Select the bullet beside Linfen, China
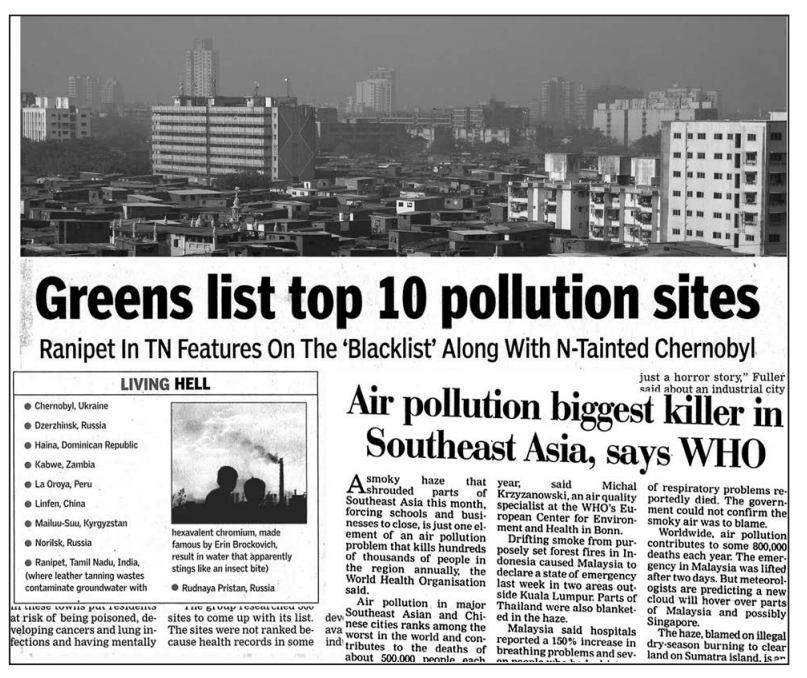This screenshot has width=807, height=678. (28, 504)
